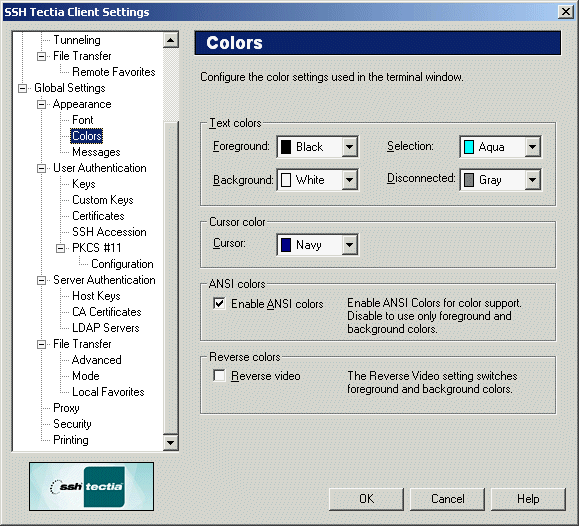This screenshot has width=579, height=526.
Task: Open the Background color dropdown arrow
Action: [349, 180]
